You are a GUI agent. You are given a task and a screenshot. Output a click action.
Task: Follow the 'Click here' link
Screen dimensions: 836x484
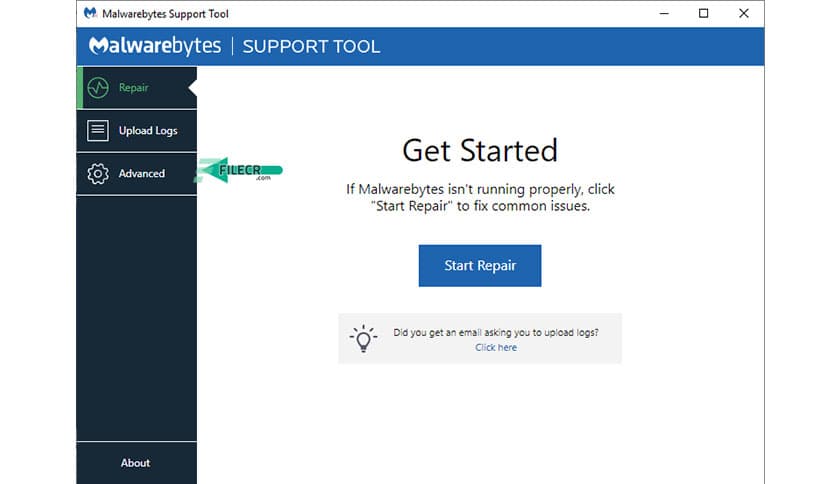click(496, 348)
